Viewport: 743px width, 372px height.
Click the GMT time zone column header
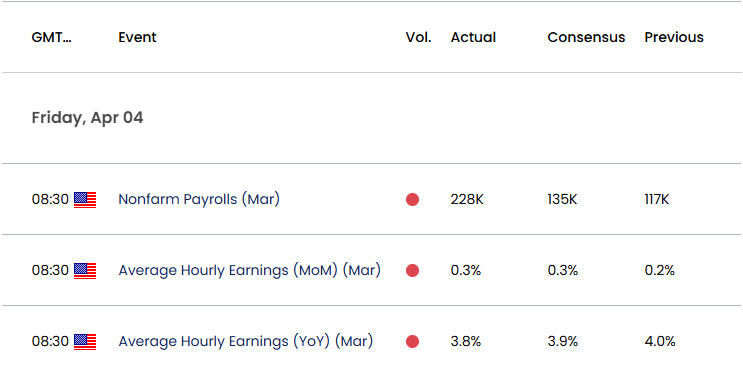click(x=52, y=37)
